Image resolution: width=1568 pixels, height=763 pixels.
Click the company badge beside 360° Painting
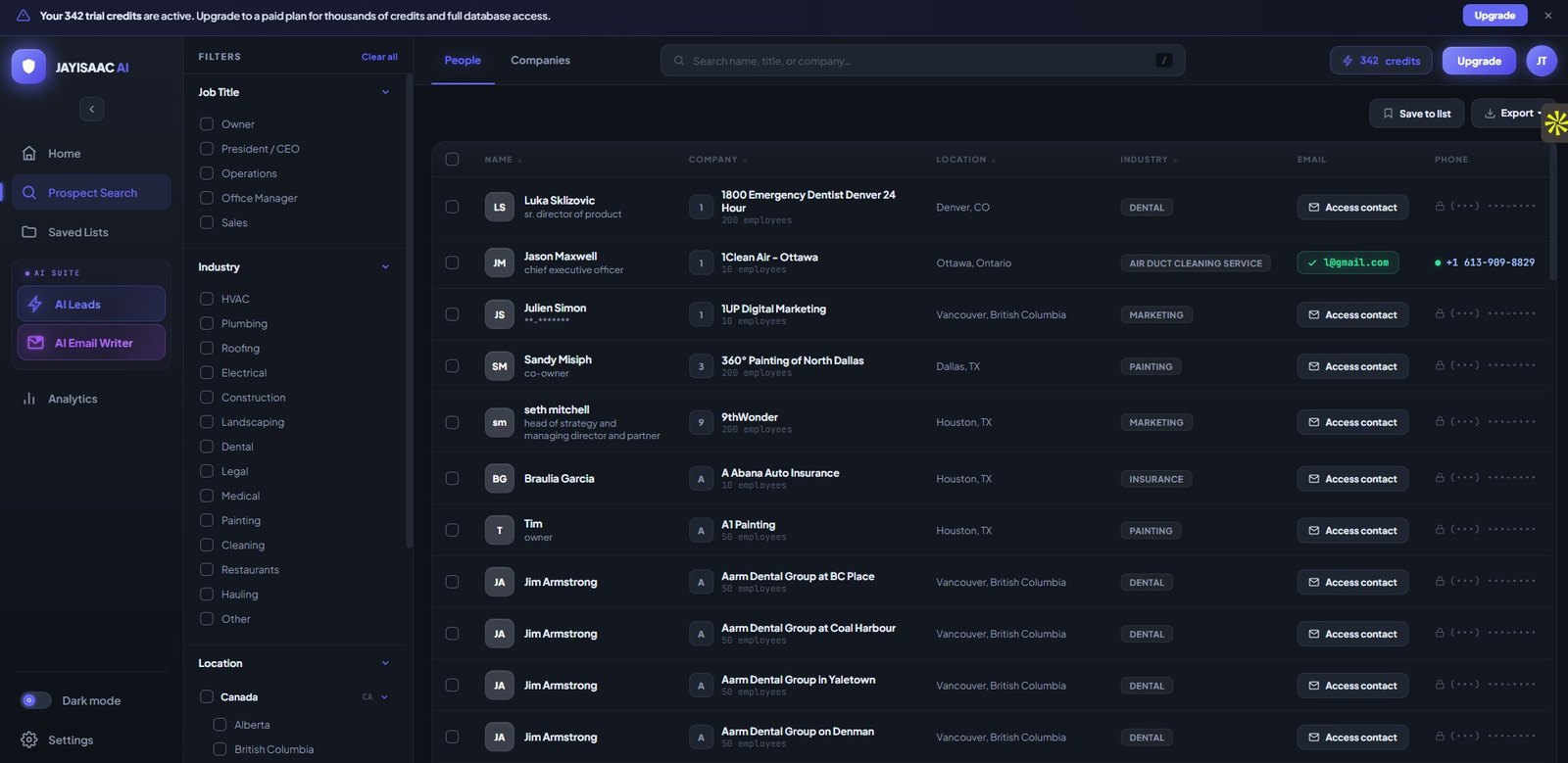701,367
